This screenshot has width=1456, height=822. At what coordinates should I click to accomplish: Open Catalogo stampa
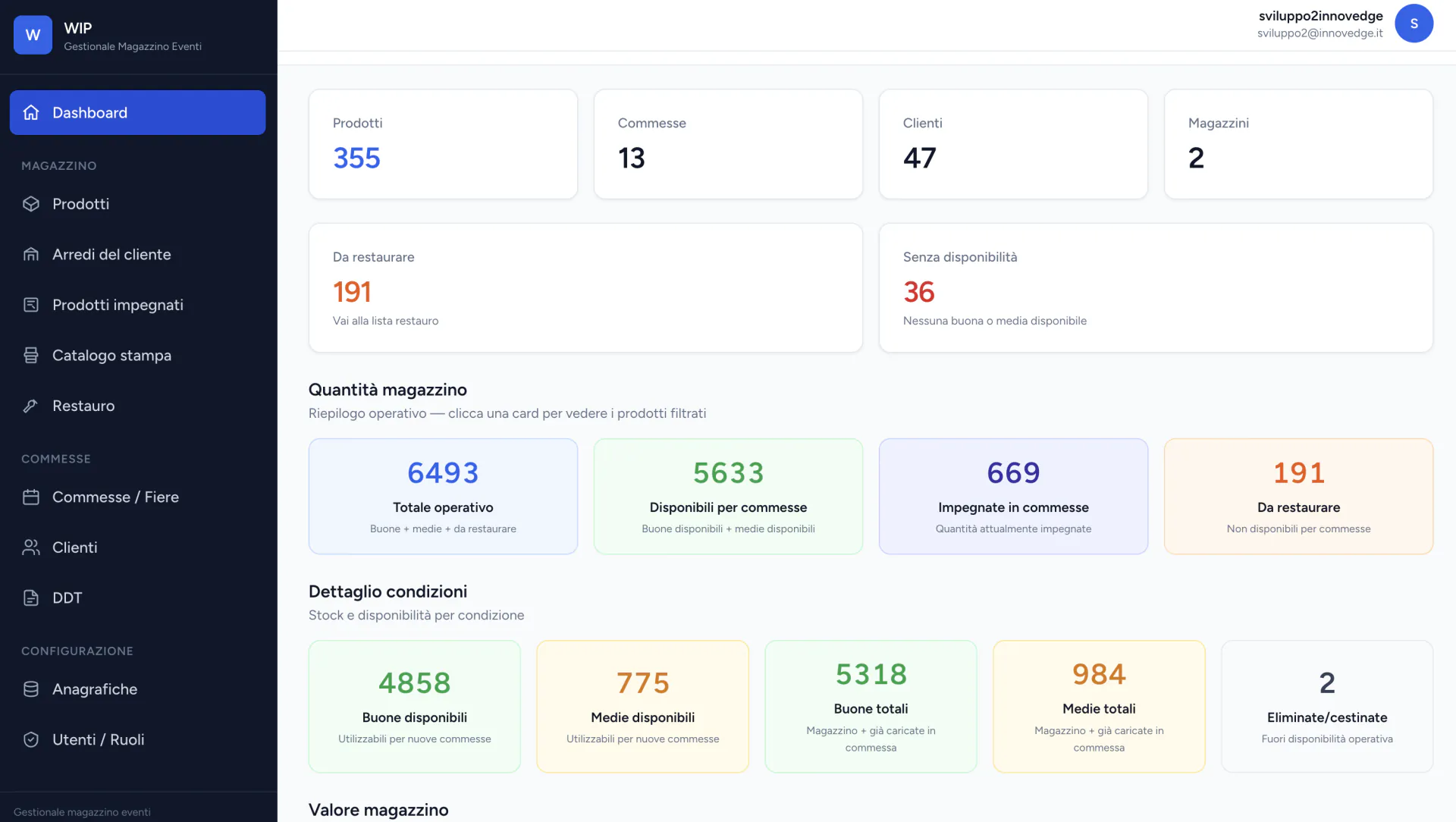137,355
